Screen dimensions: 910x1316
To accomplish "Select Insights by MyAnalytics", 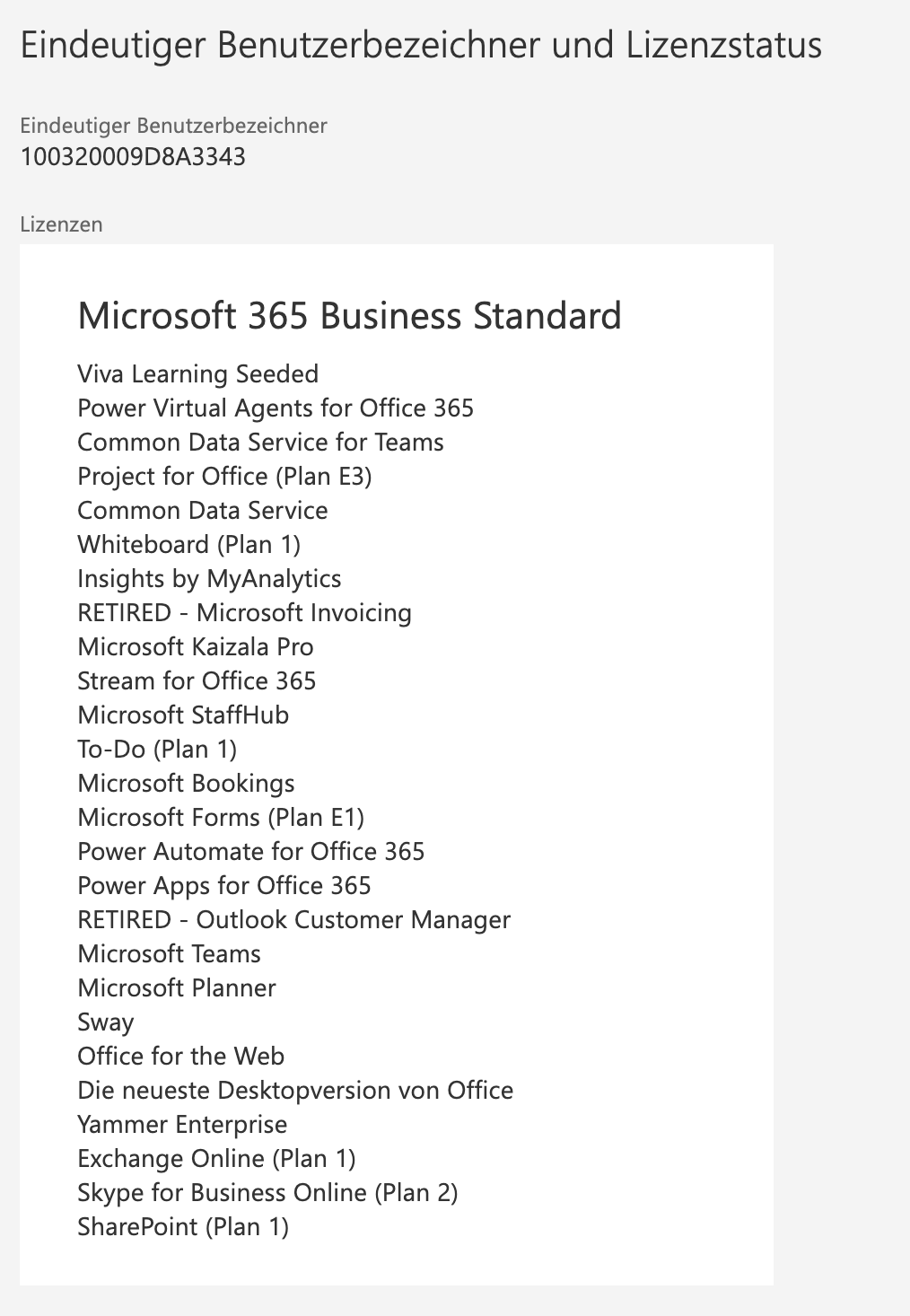I will 210,579.
